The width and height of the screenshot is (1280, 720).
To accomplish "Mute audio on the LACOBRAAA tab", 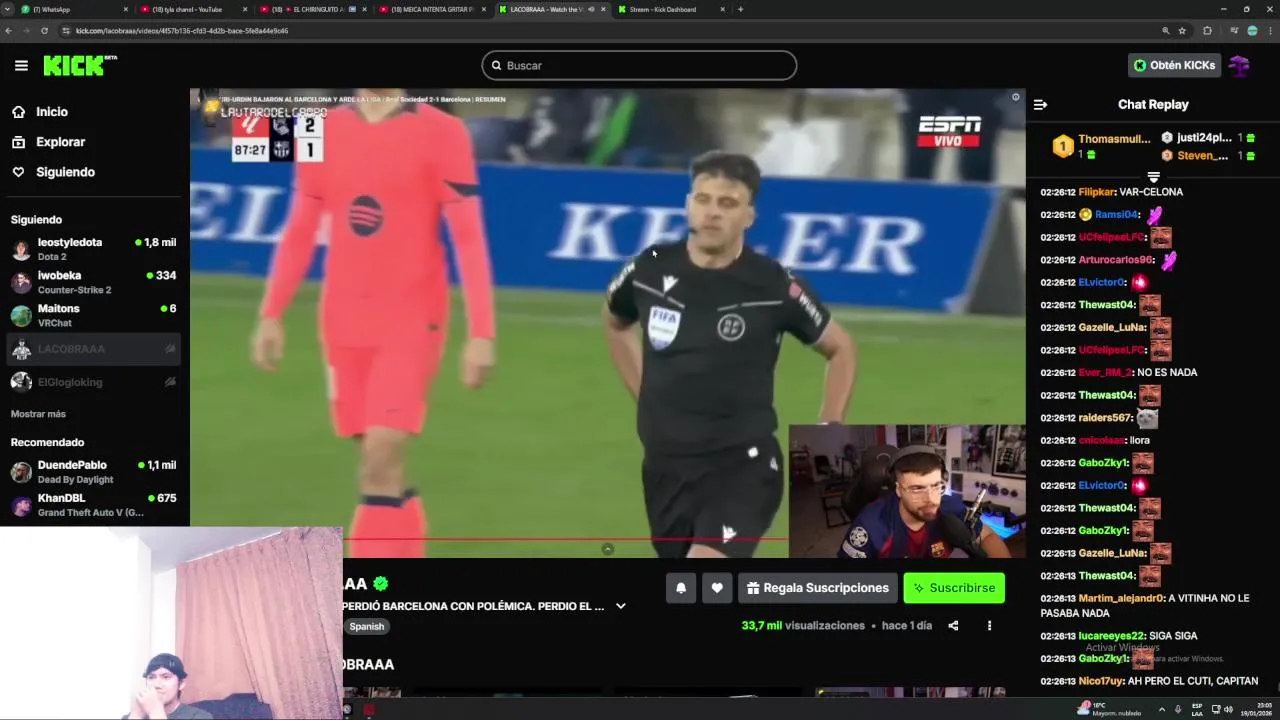I will (591, 9).
